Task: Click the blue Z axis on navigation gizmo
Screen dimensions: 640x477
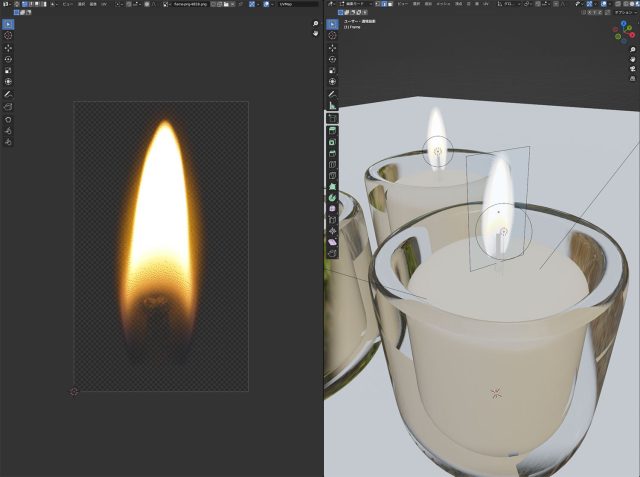Action: [624, 23]
